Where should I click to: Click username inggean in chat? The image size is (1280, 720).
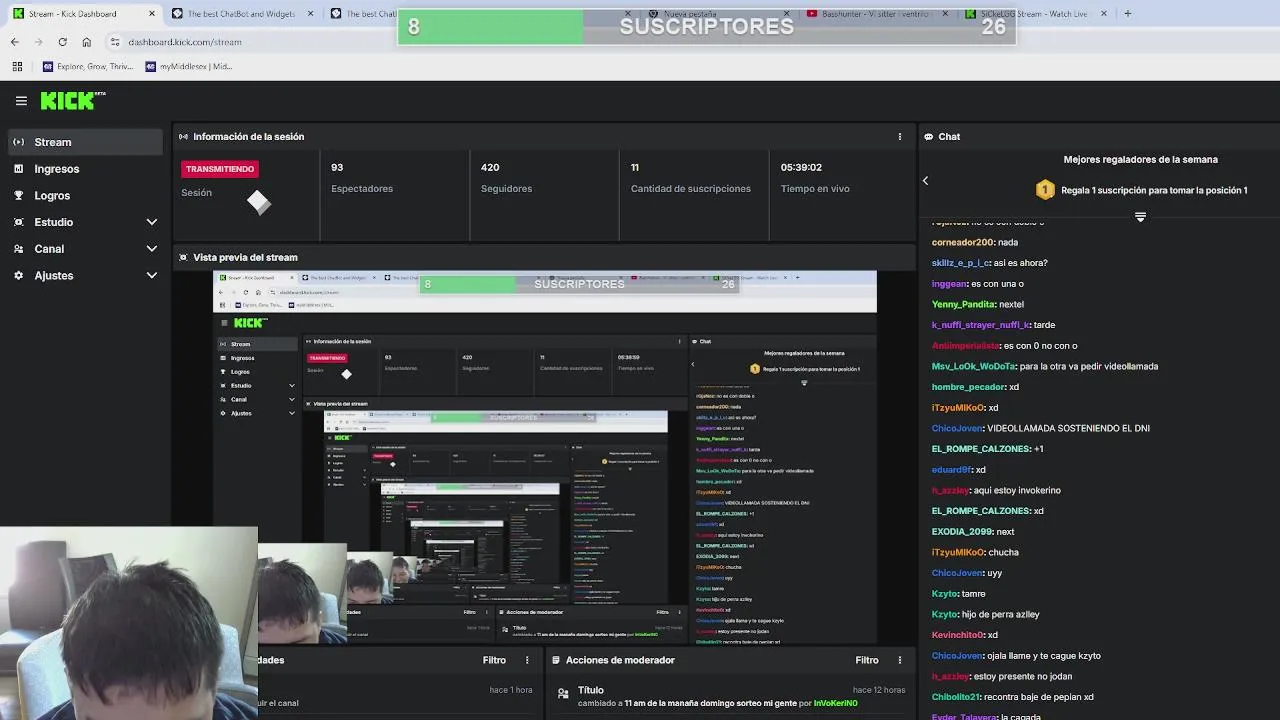coord(950,284)
